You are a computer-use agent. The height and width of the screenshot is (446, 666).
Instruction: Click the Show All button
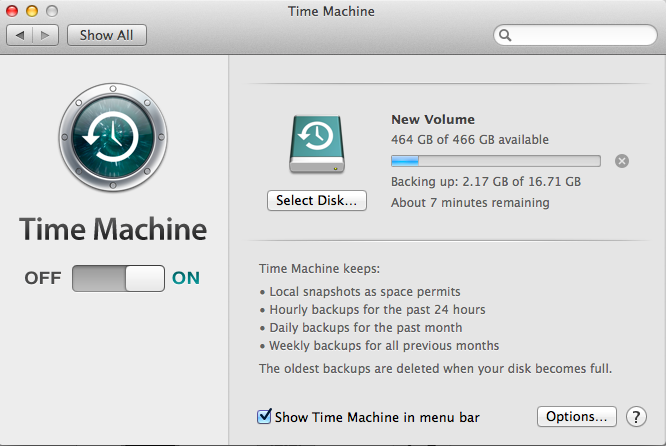click(x=107, y=35)
